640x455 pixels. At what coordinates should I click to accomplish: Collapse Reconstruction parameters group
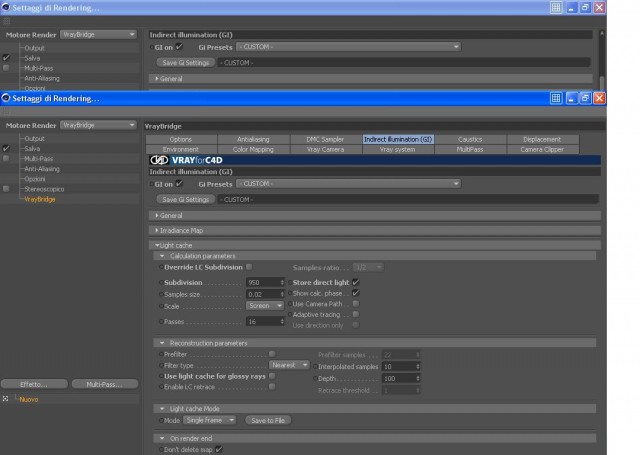coord(375,343)
